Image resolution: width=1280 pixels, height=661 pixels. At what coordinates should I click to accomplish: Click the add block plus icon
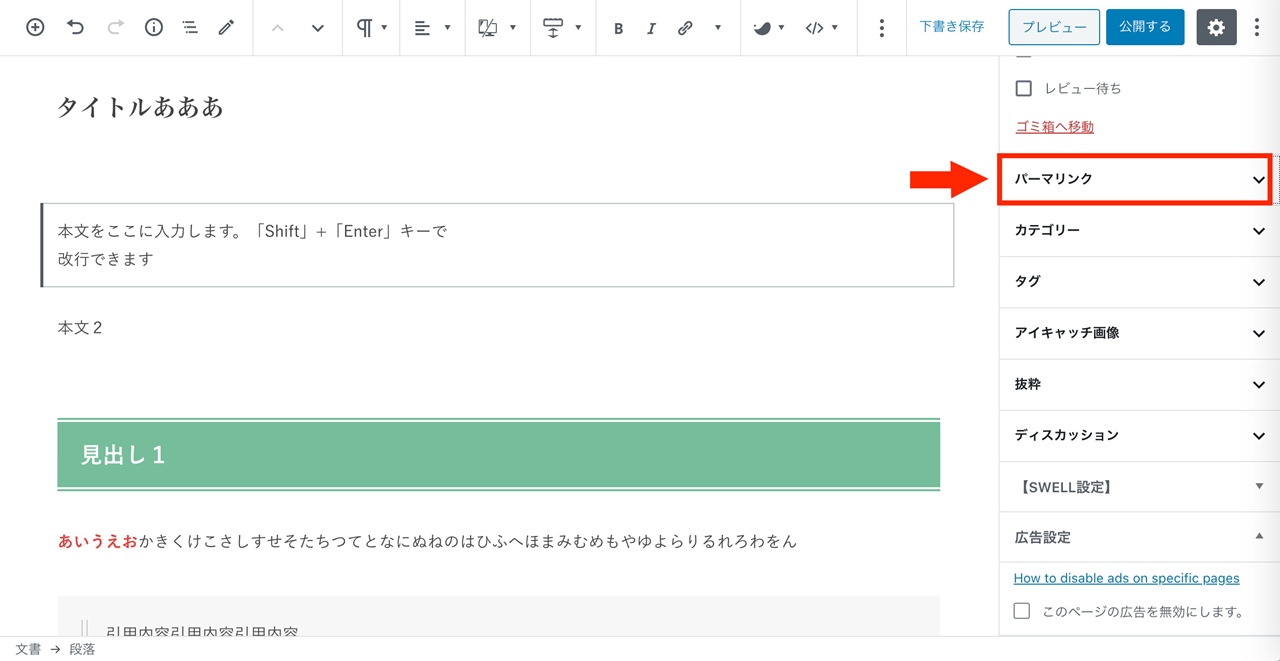pyautogui.click(x=35, y=28)
